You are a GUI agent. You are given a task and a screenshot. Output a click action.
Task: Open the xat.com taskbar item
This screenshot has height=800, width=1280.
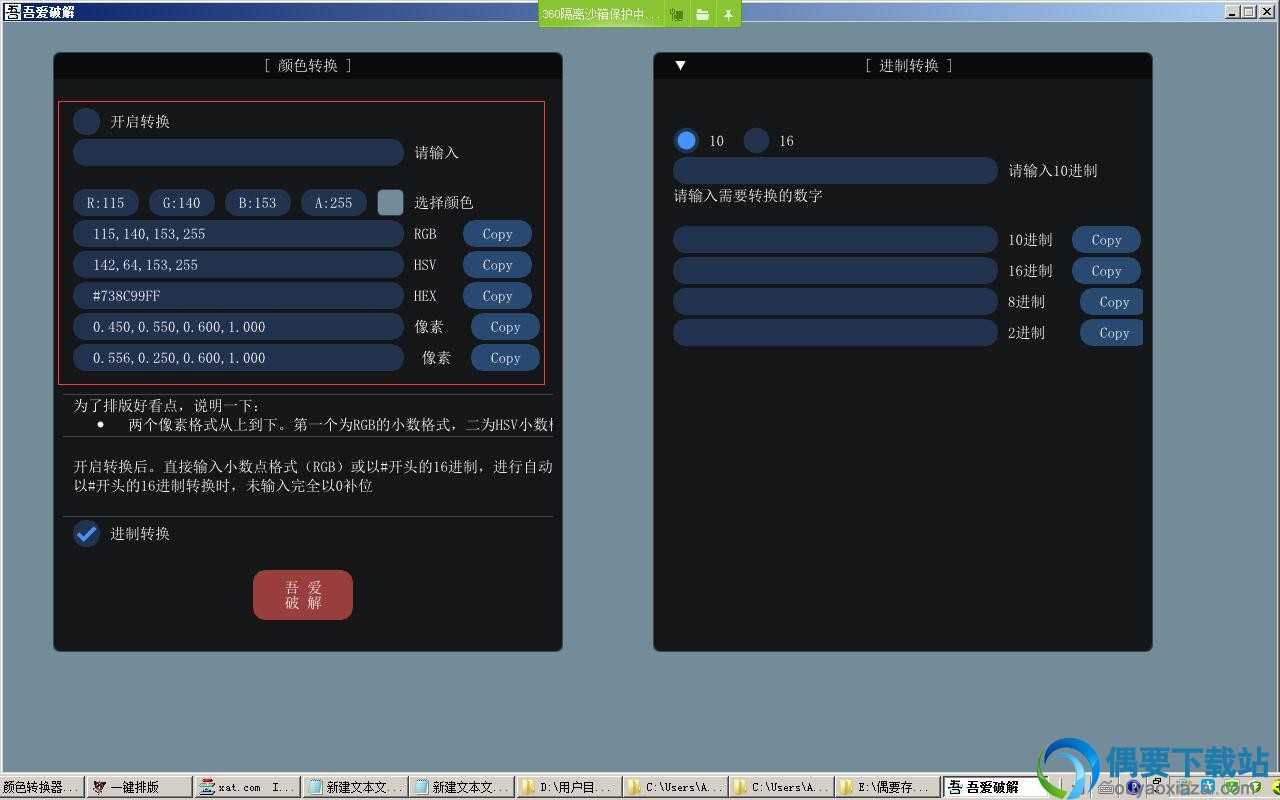[247, 787]
